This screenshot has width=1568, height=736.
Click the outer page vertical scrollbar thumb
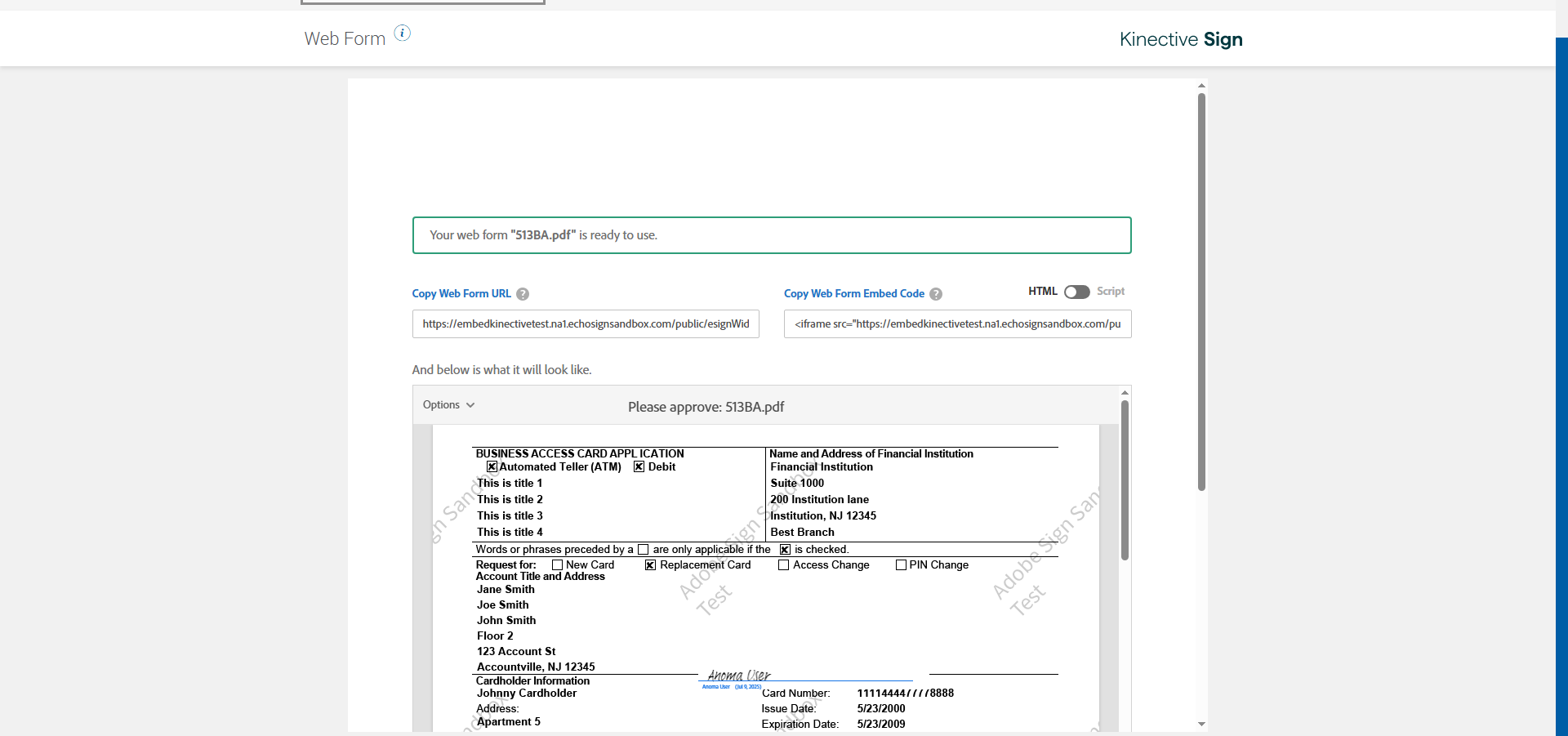(1201, 292)
